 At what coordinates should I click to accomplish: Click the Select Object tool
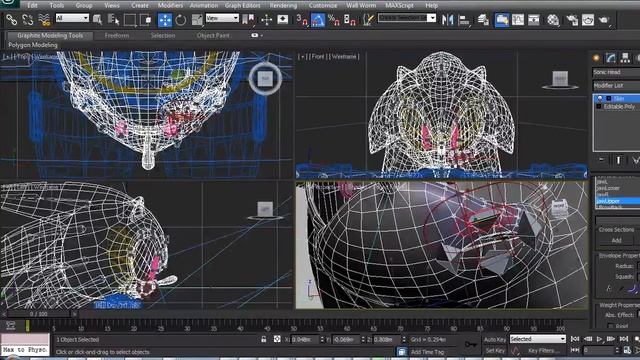98,19
